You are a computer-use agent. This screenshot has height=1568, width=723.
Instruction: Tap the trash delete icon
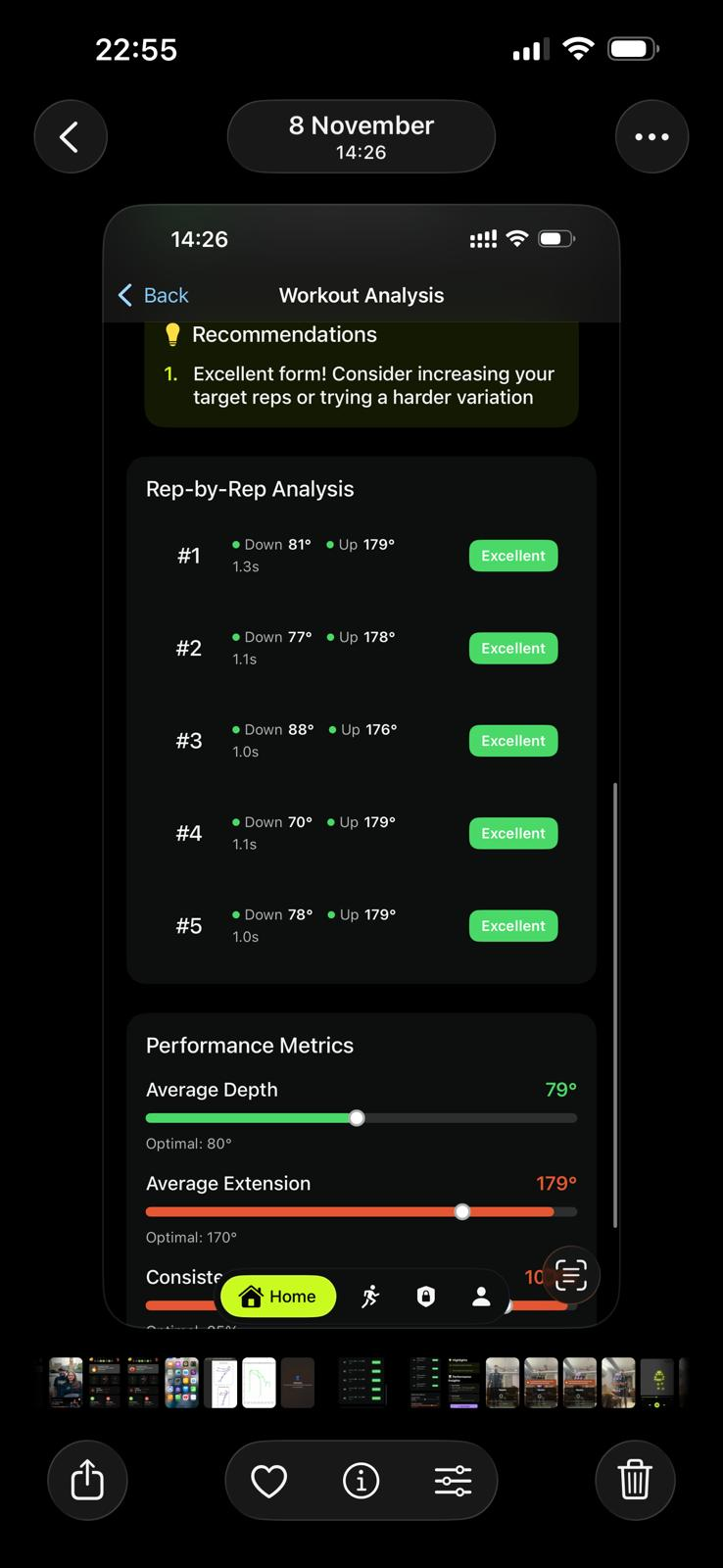pos(635,1480)
